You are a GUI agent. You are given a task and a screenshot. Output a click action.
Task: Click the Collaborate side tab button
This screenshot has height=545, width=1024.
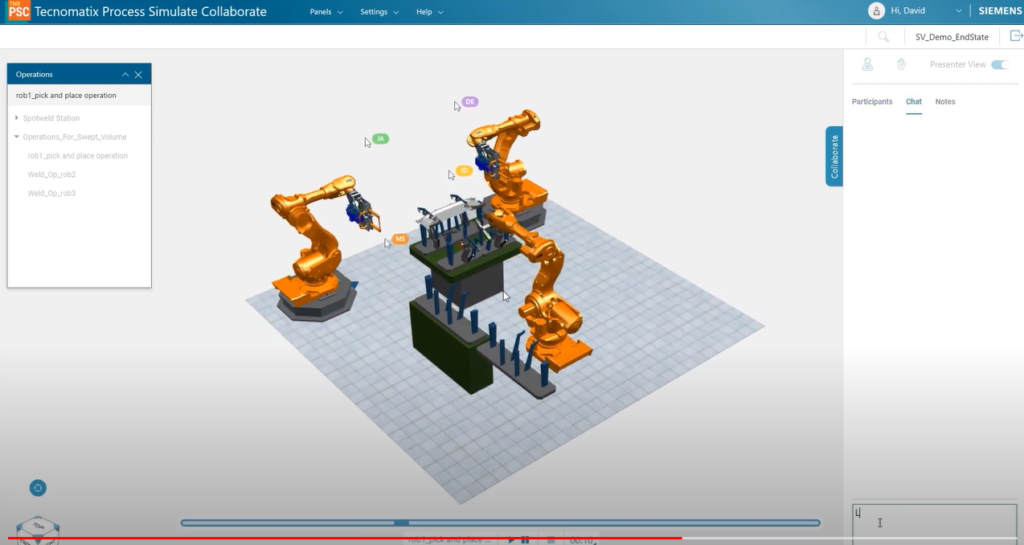[834, 157]
